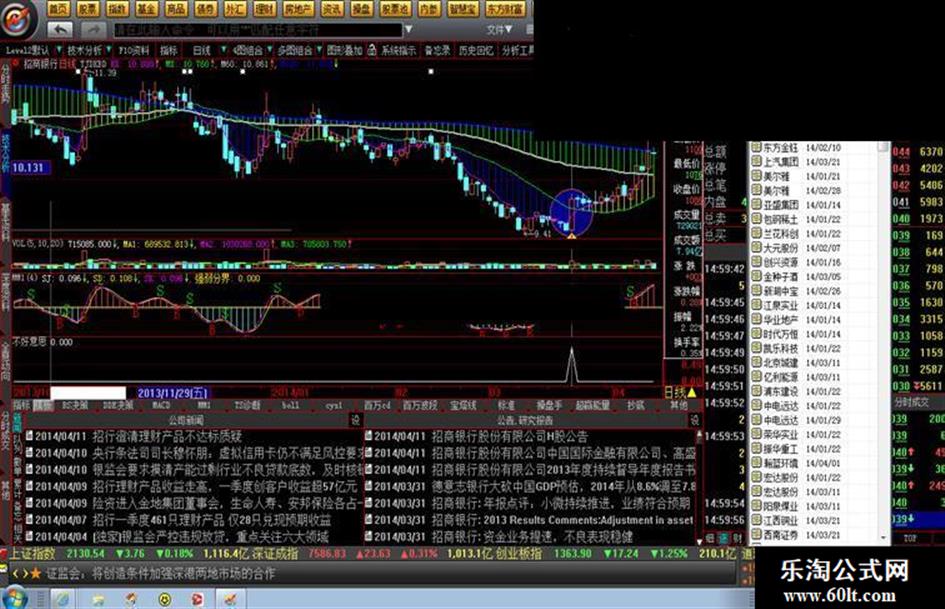Click the 兰花科创 list row icon
The width and height of the screenshot is (945, 609).
pyautogui.click(x=756, y=233)
